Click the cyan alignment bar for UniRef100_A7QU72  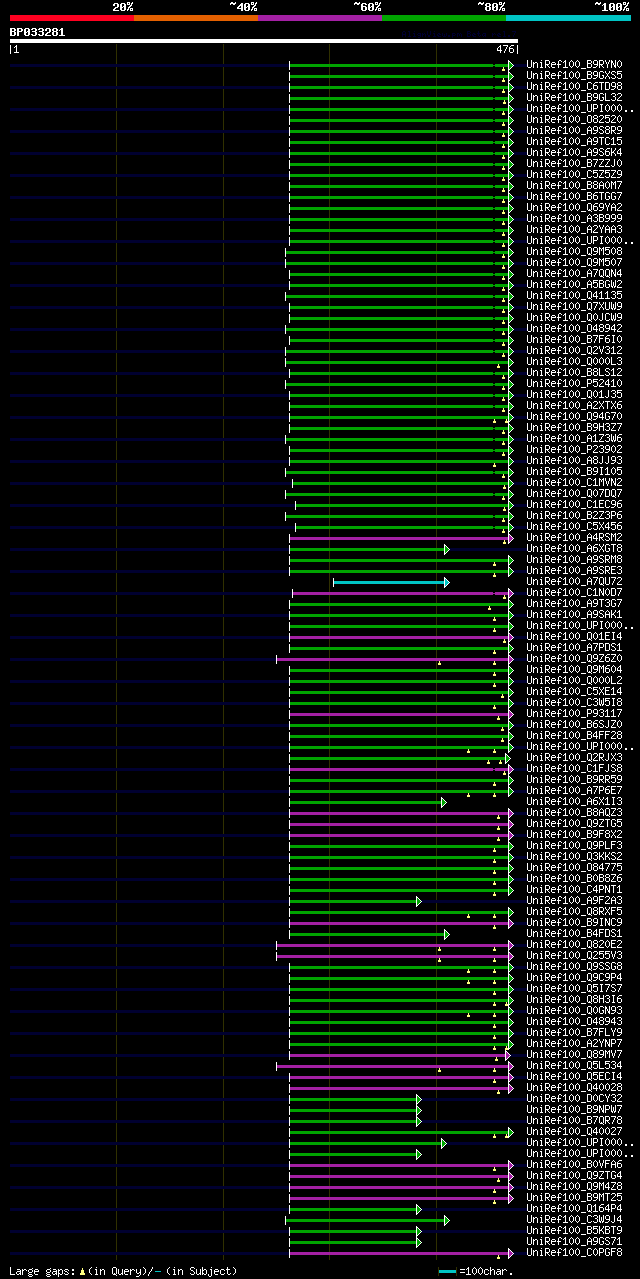(391, 582)
